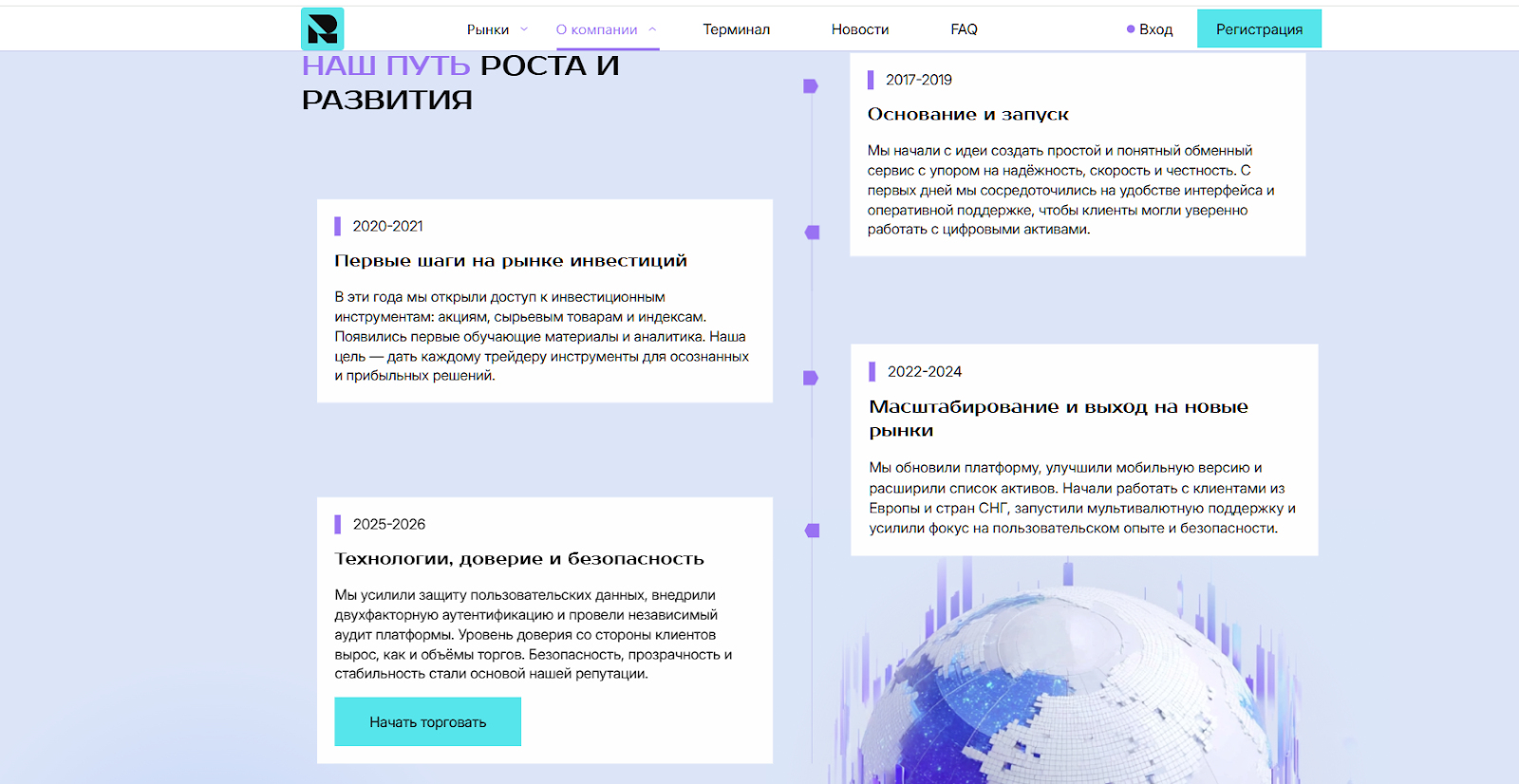This screenshot has height=784, width=1519.
Task: Click the 2020-2021 date label
Action: 387,226
